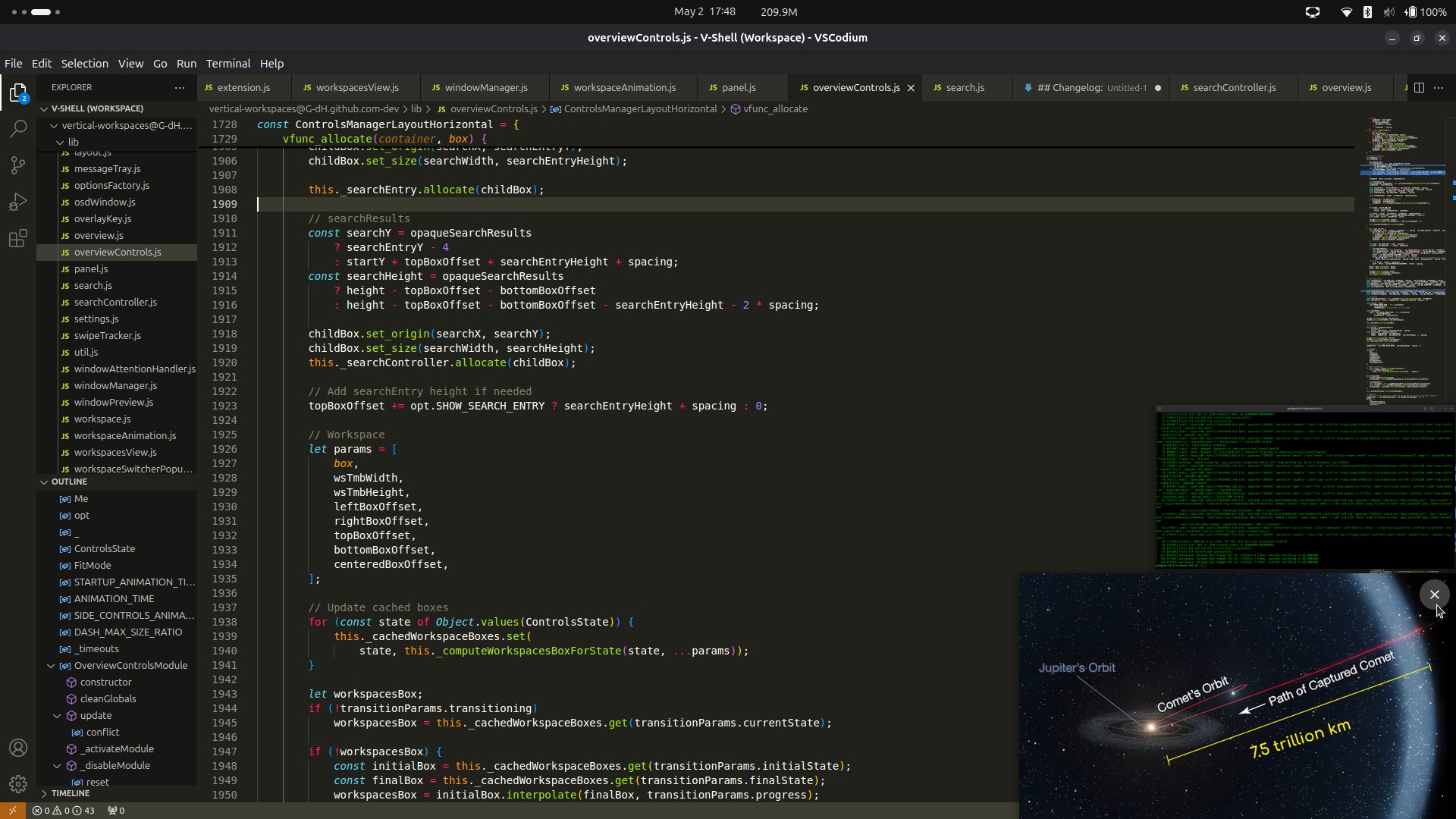Split the editor to the right
The image size is (1456, 819).
coord(1419,87)
